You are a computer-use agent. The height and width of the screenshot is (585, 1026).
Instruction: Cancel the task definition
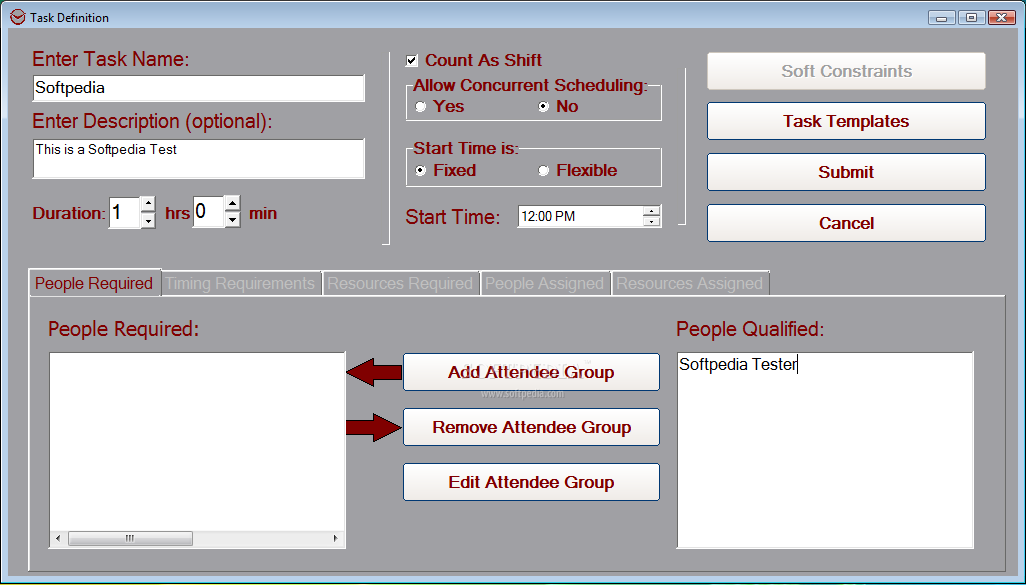[x=846, y=223]
